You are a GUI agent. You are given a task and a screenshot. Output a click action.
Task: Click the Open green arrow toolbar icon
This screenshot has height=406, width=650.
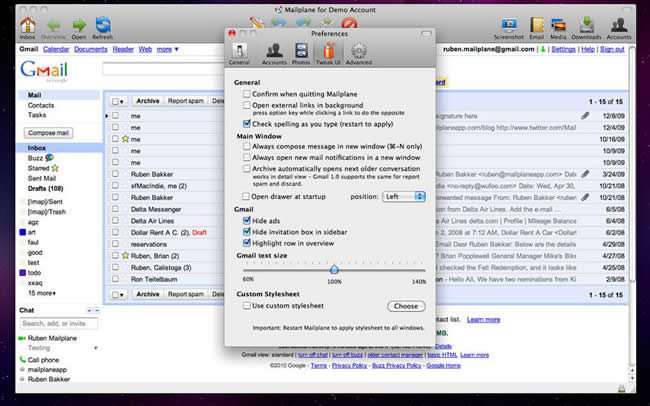79,25
